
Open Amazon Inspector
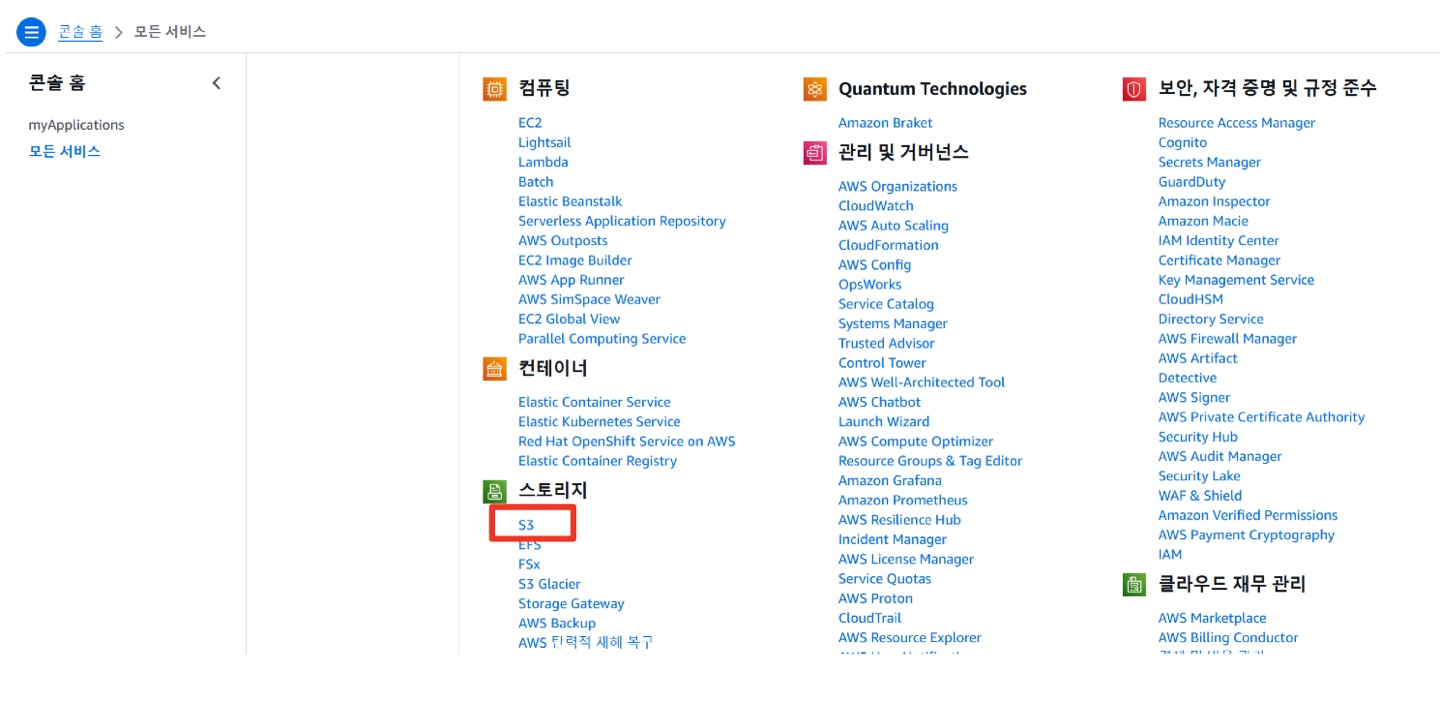click(x=1214, y=201)
